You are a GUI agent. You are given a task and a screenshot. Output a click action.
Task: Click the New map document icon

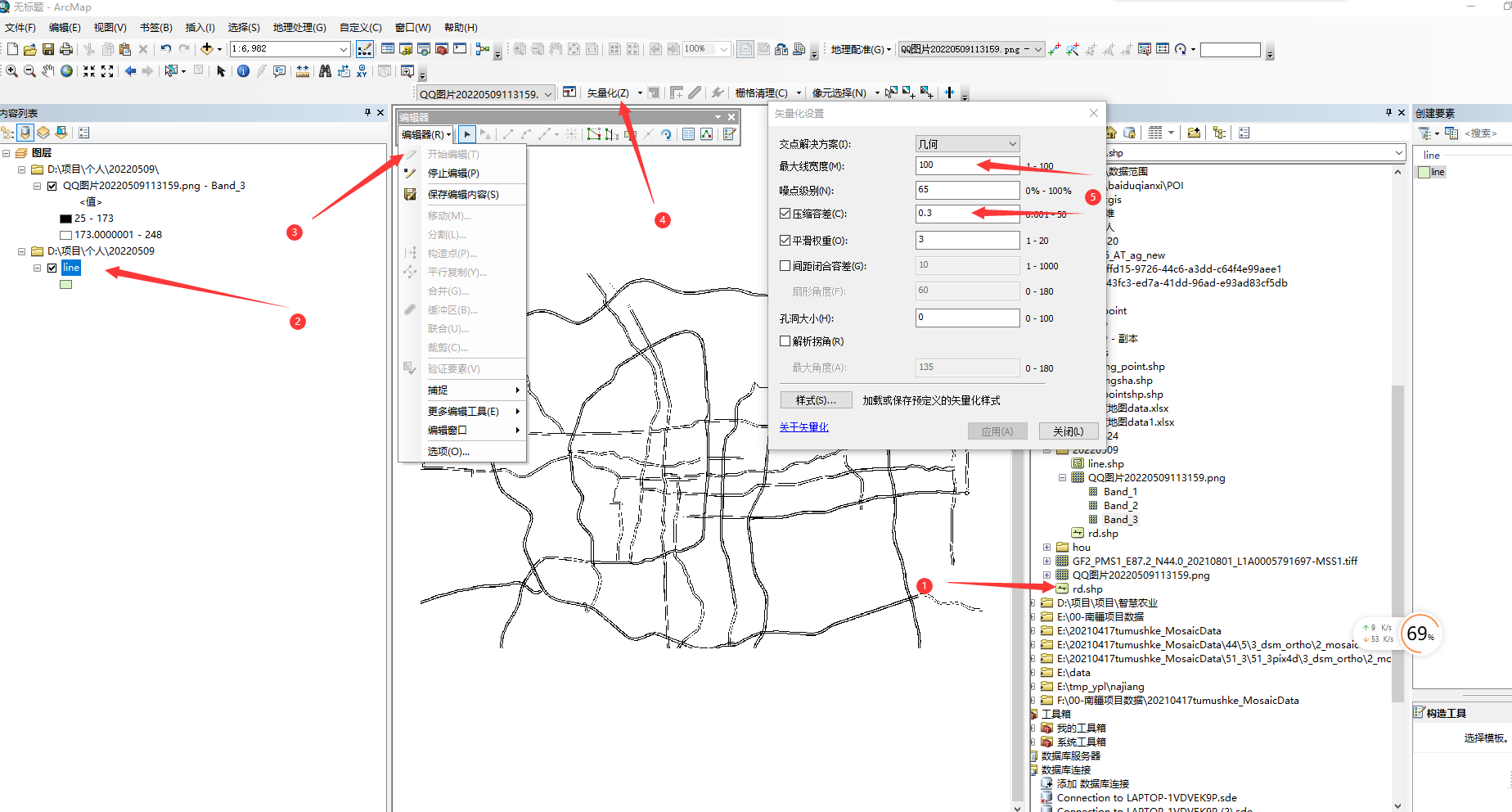(12, 49)
